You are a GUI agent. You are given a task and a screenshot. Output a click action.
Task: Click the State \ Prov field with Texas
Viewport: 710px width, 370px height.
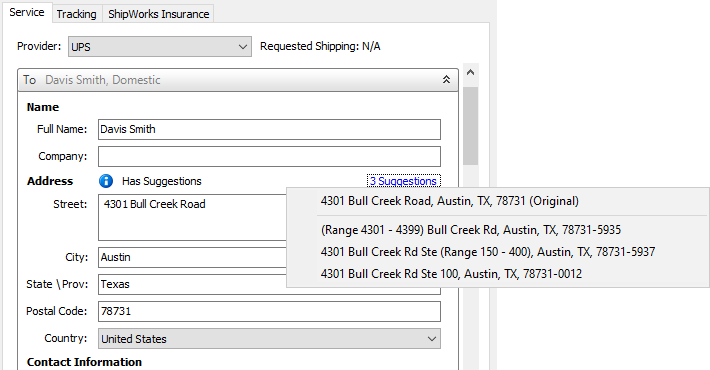[x=192, y=284]
